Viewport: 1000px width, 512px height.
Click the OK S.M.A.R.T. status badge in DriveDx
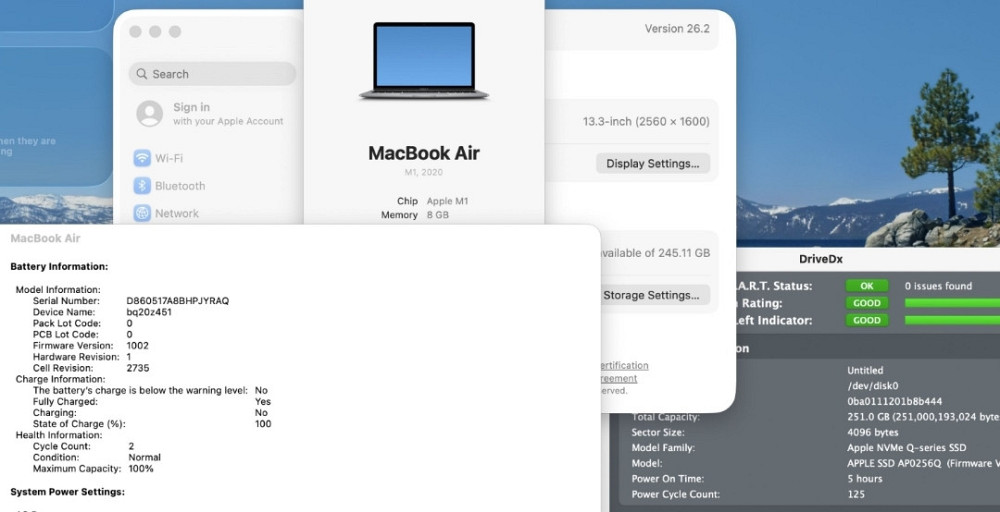click(867, 286)
